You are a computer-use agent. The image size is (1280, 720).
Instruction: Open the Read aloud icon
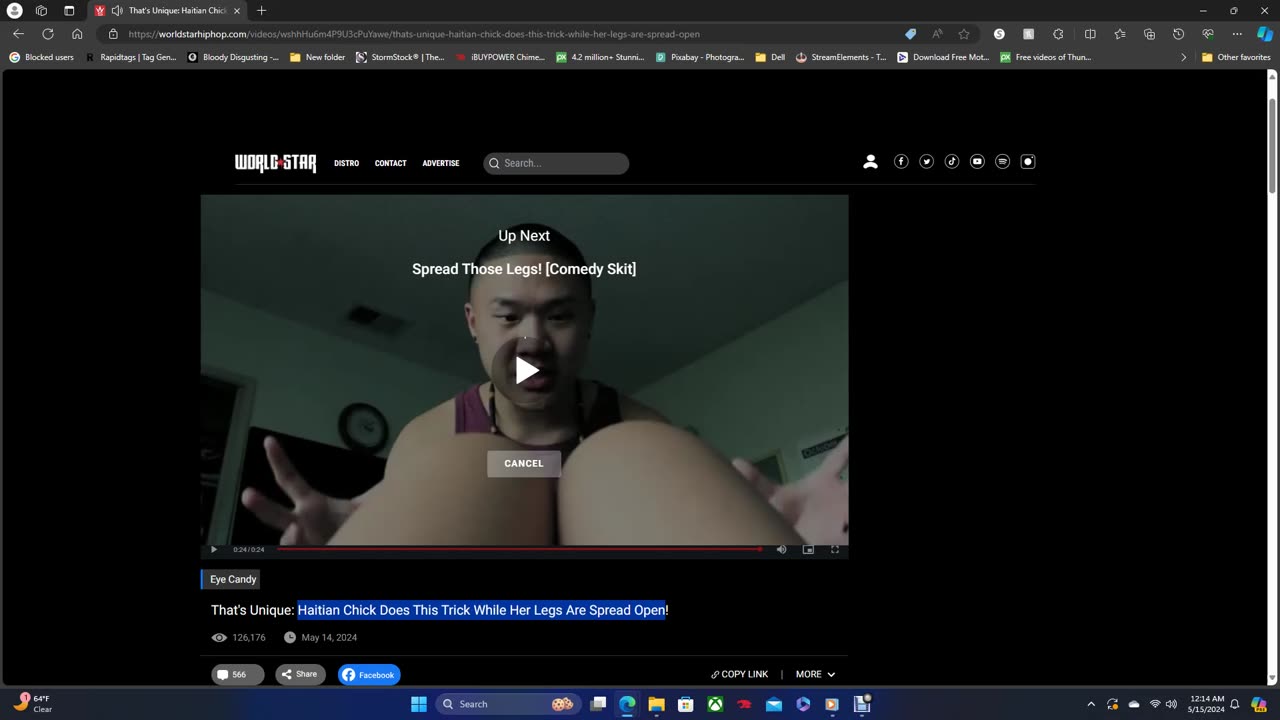937,34
